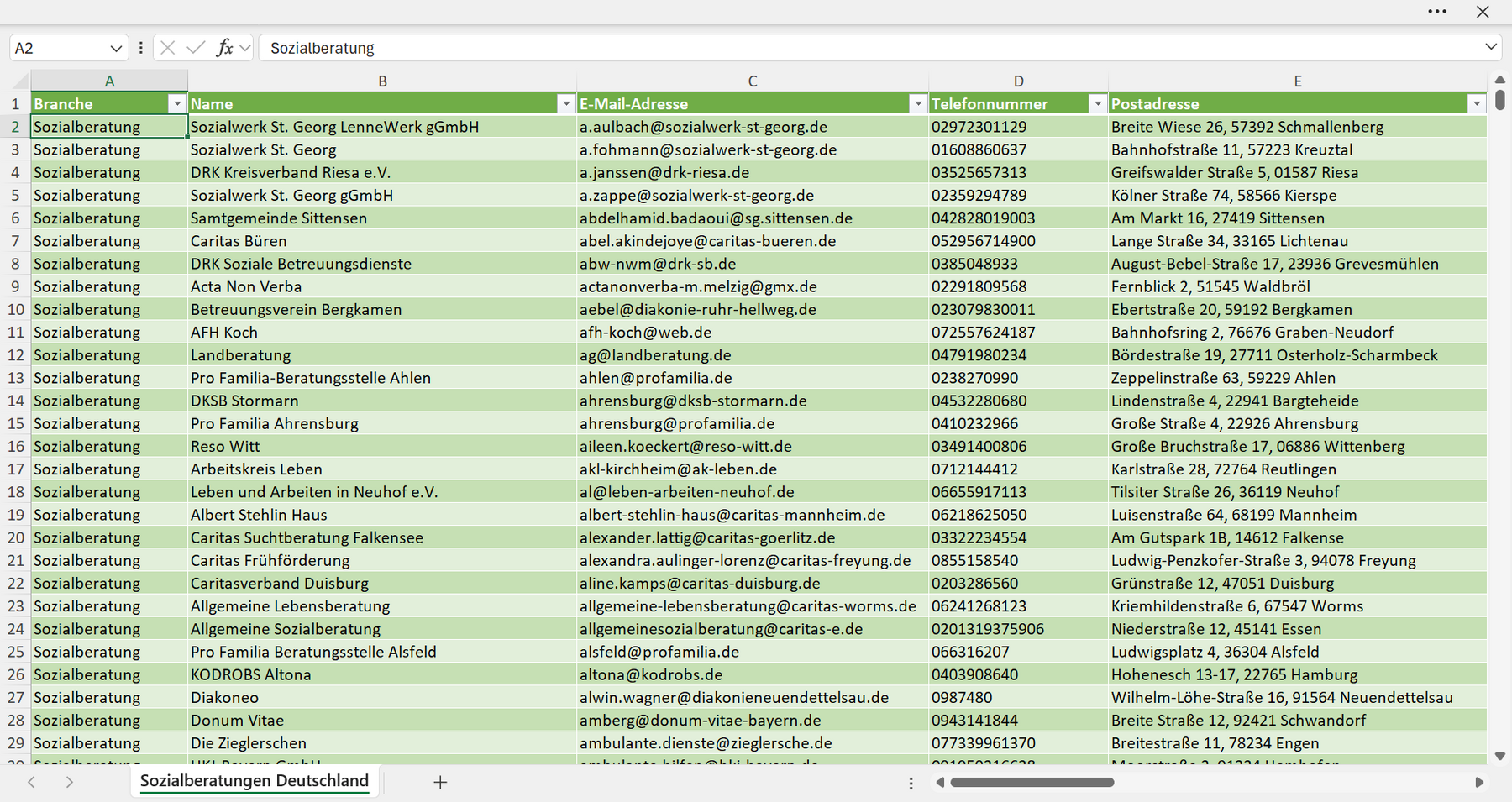Screen dimensions: 1512x802
Task: Select email 'afh-koch@web.de'
Action: [753, 333]
